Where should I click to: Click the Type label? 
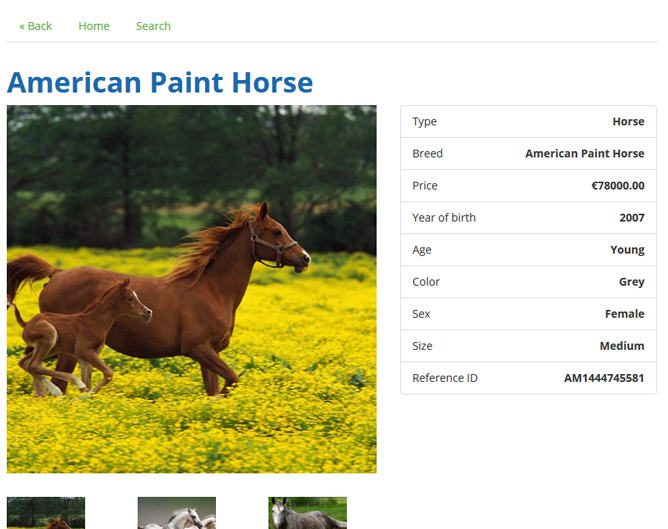(x=424, y=122)
